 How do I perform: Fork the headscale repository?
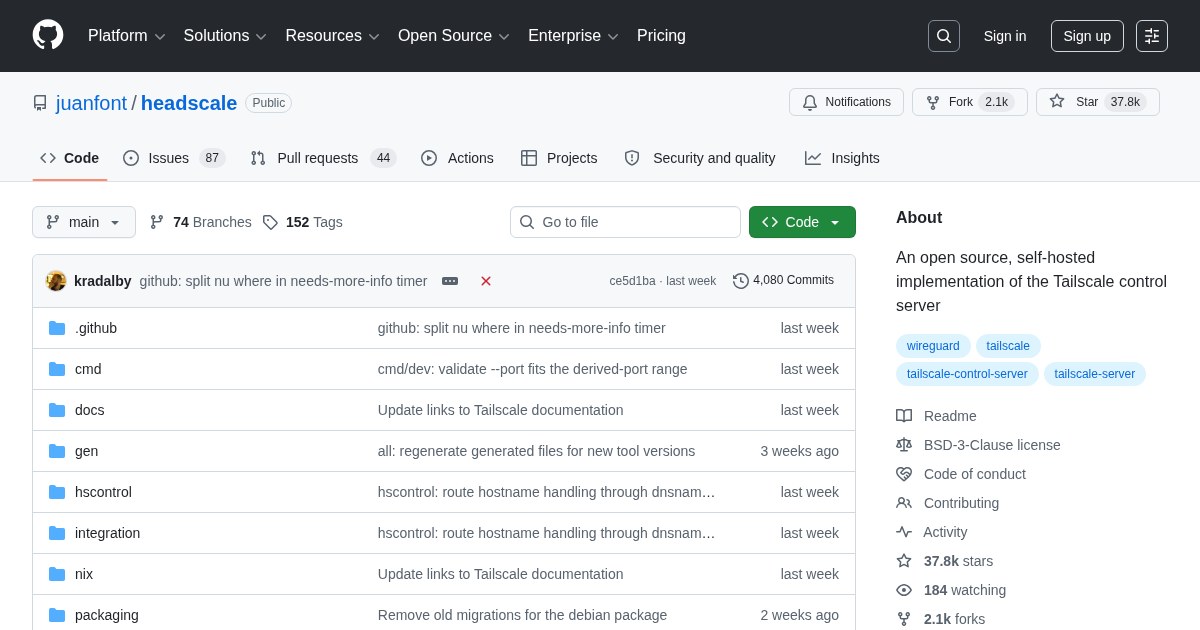tap(969, 102)
